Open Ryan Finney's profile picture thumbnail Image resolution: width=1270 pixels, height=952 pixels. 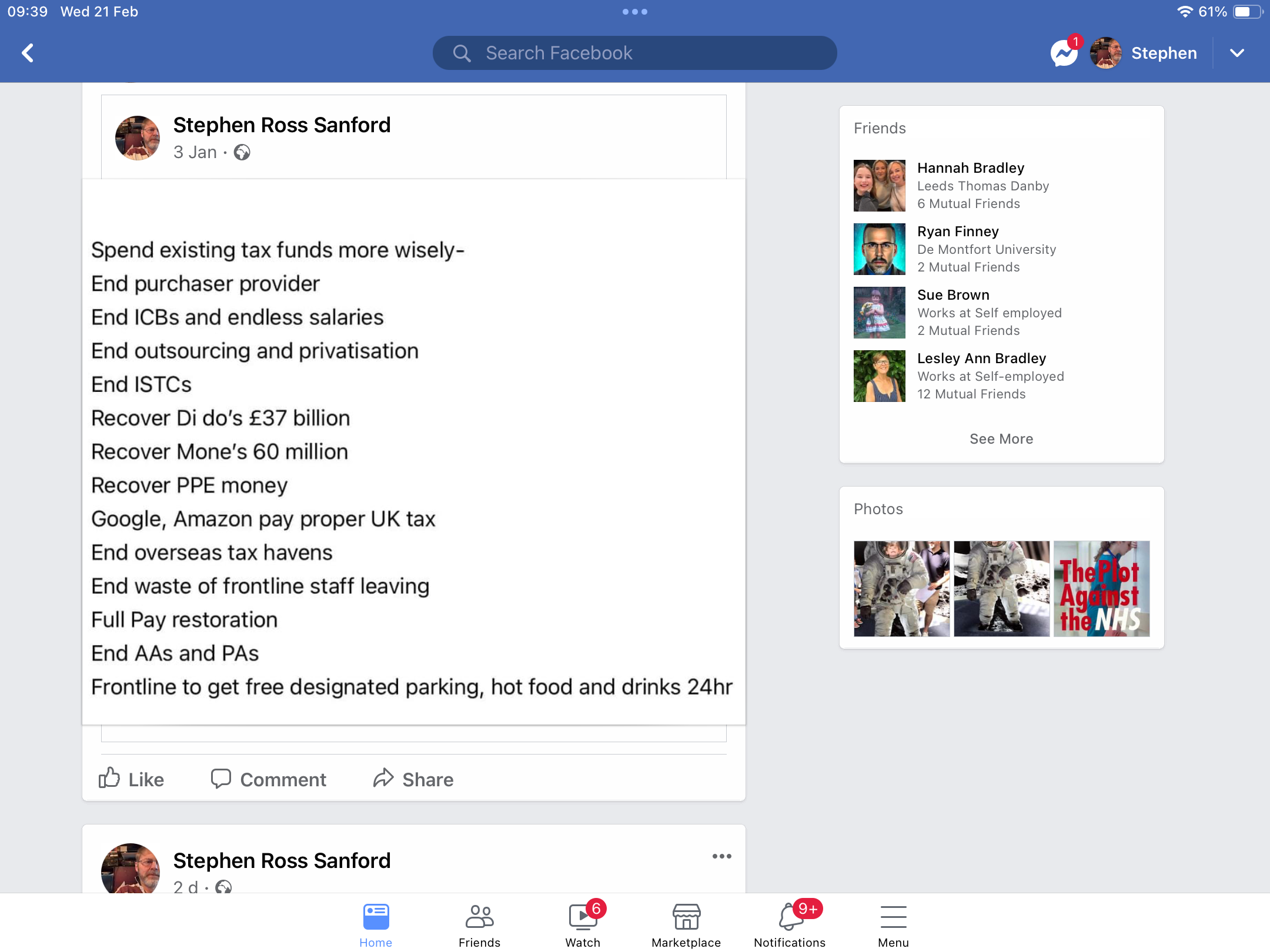tap(880, 249)
